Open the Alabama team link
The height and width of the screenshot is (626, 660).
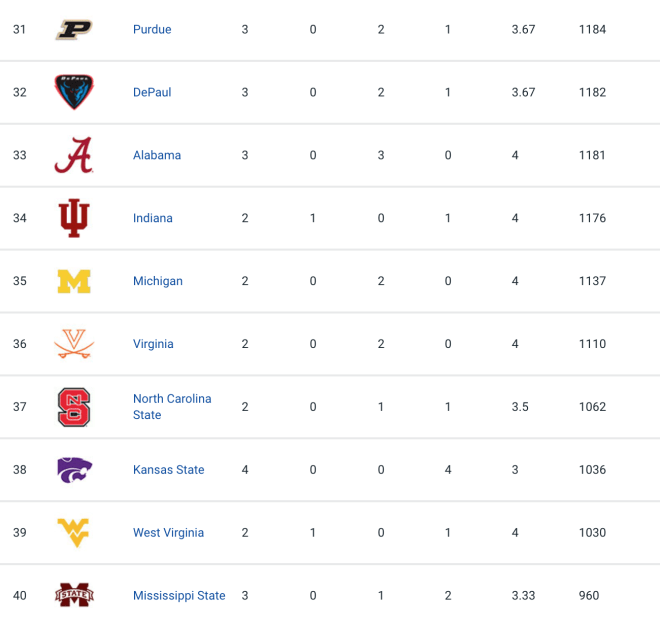(157, 155)
